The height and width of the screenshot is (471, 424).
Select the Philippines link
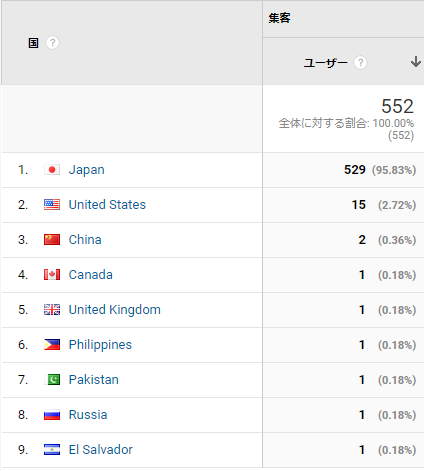click(100, 345)
